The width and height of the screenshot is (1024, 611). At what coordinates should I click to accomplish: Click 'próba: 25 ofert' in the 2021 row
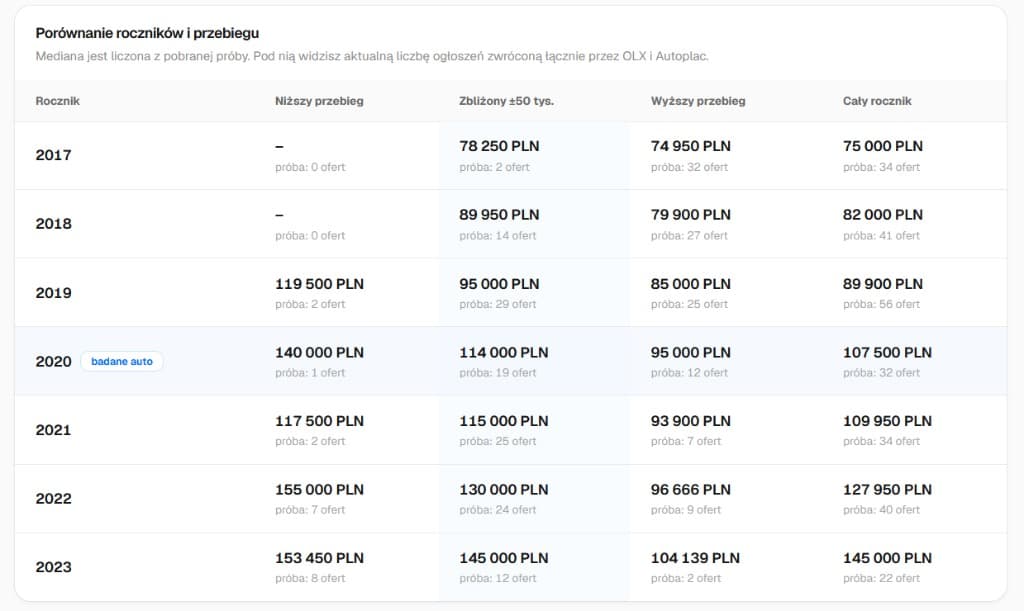[x=497, y=441]
